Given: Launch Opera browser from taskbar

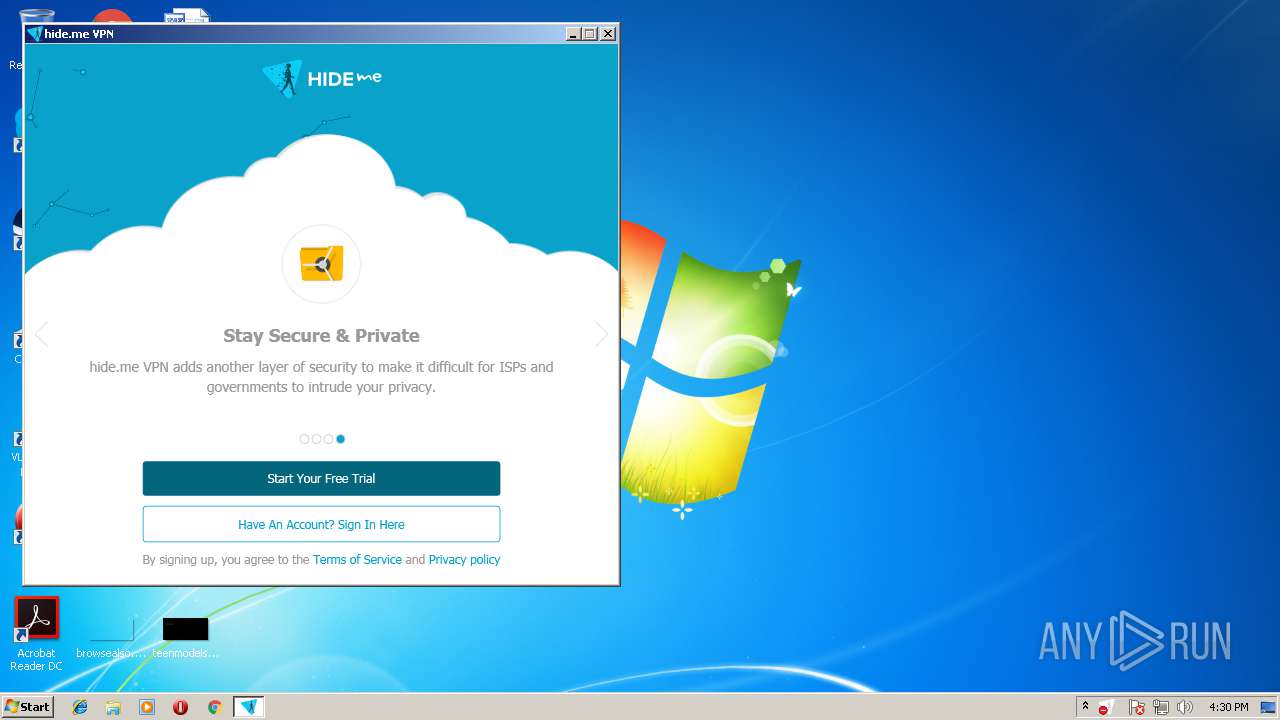Looking at the screenshot, I should (x=180, y=707).
